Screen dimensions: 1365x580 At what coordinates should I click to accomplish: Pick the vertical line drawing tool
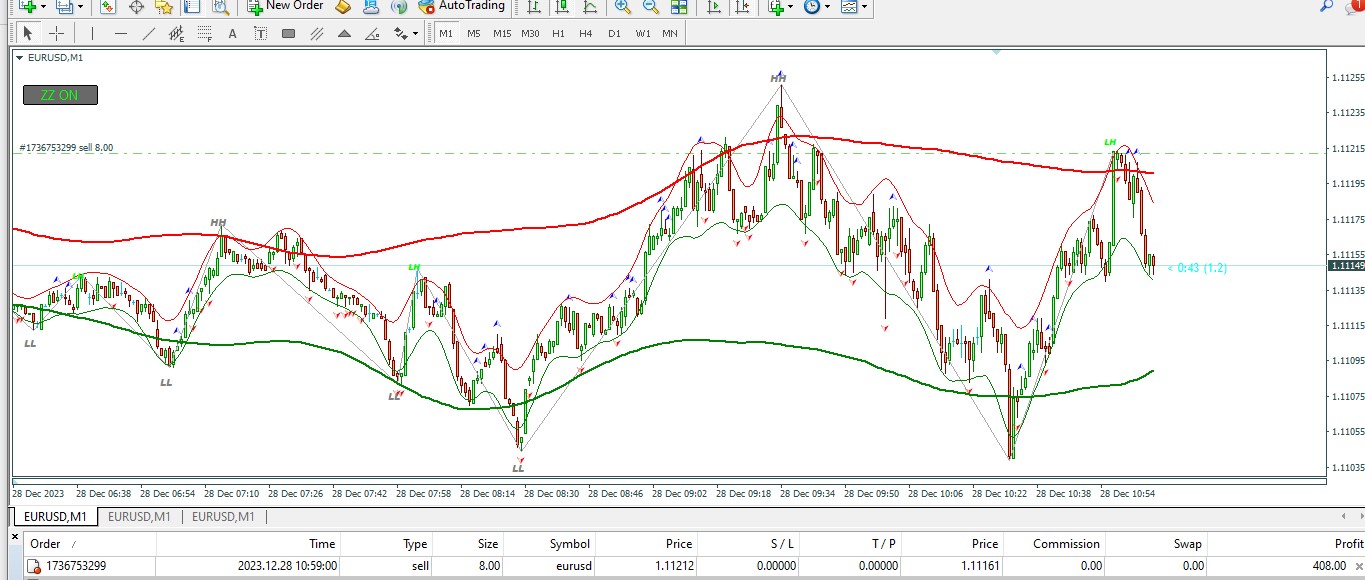93,33
